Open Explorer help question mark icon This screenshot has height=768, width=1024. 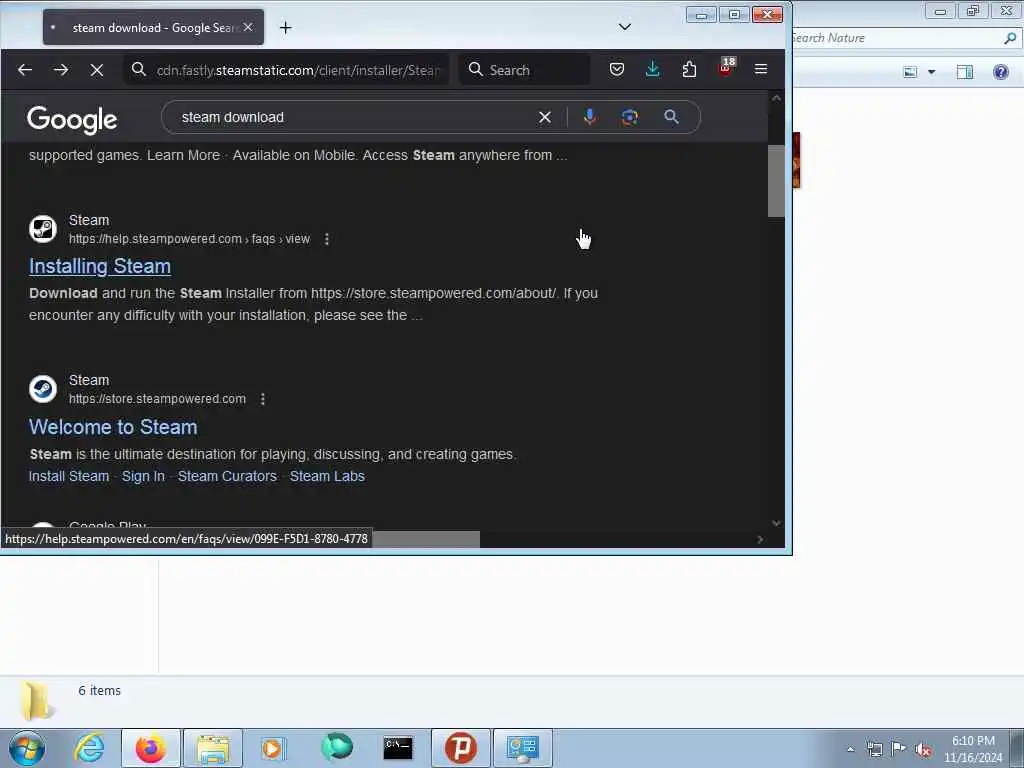(x=1000, y=72)
